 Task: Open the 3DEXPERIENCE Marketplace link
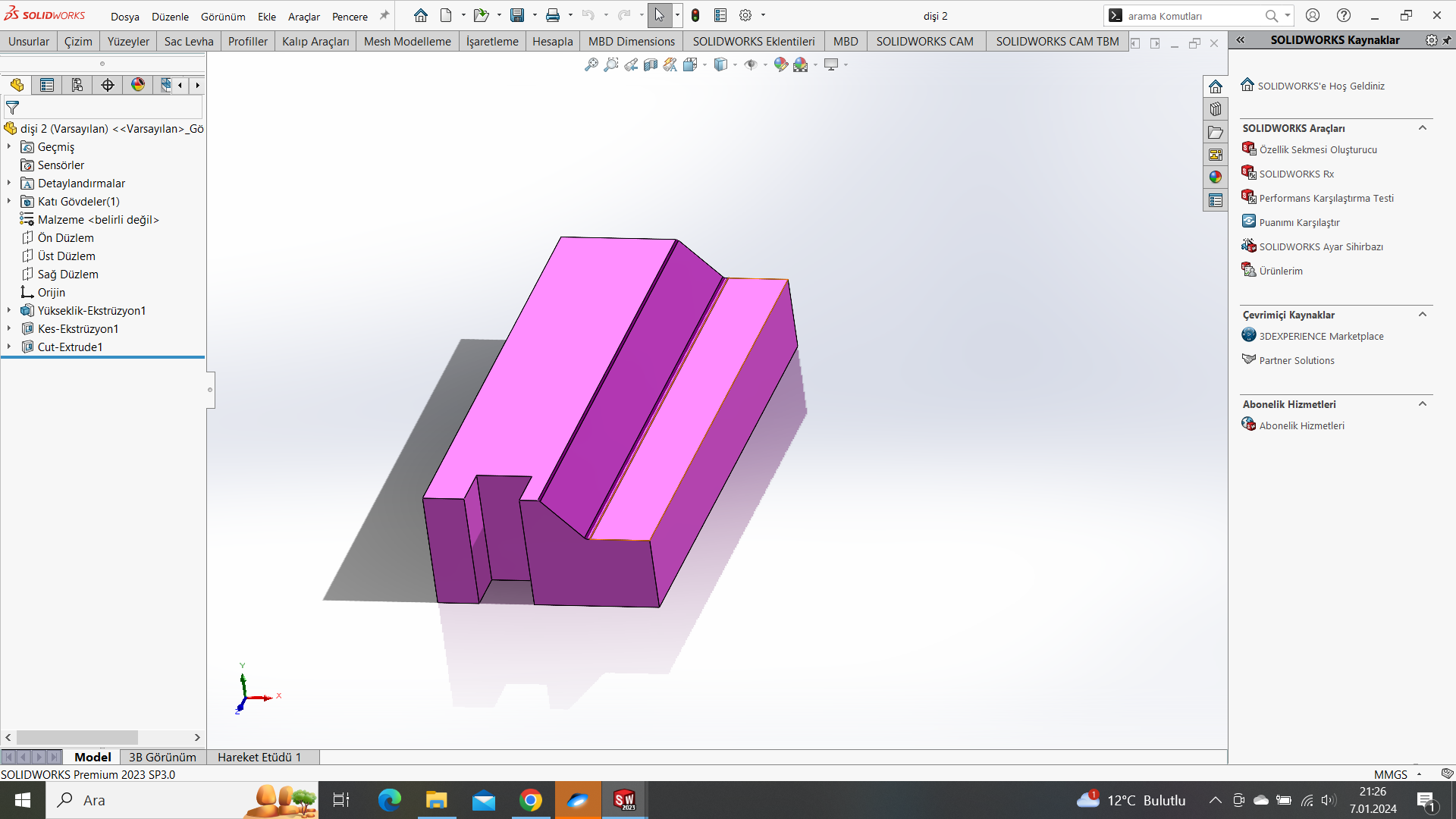(1321, 337)
